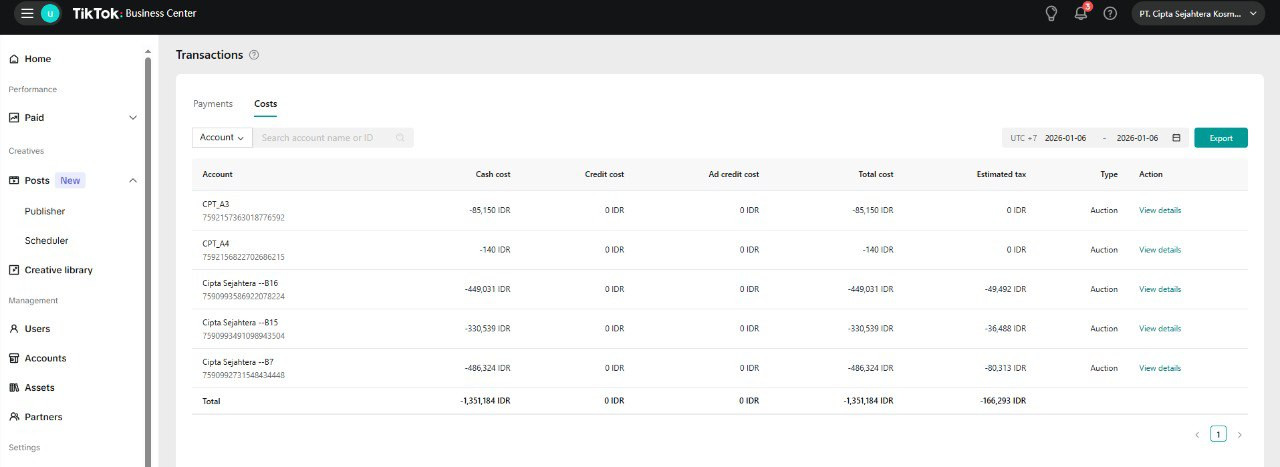Open the hamburger menu icon

point(27,13)
